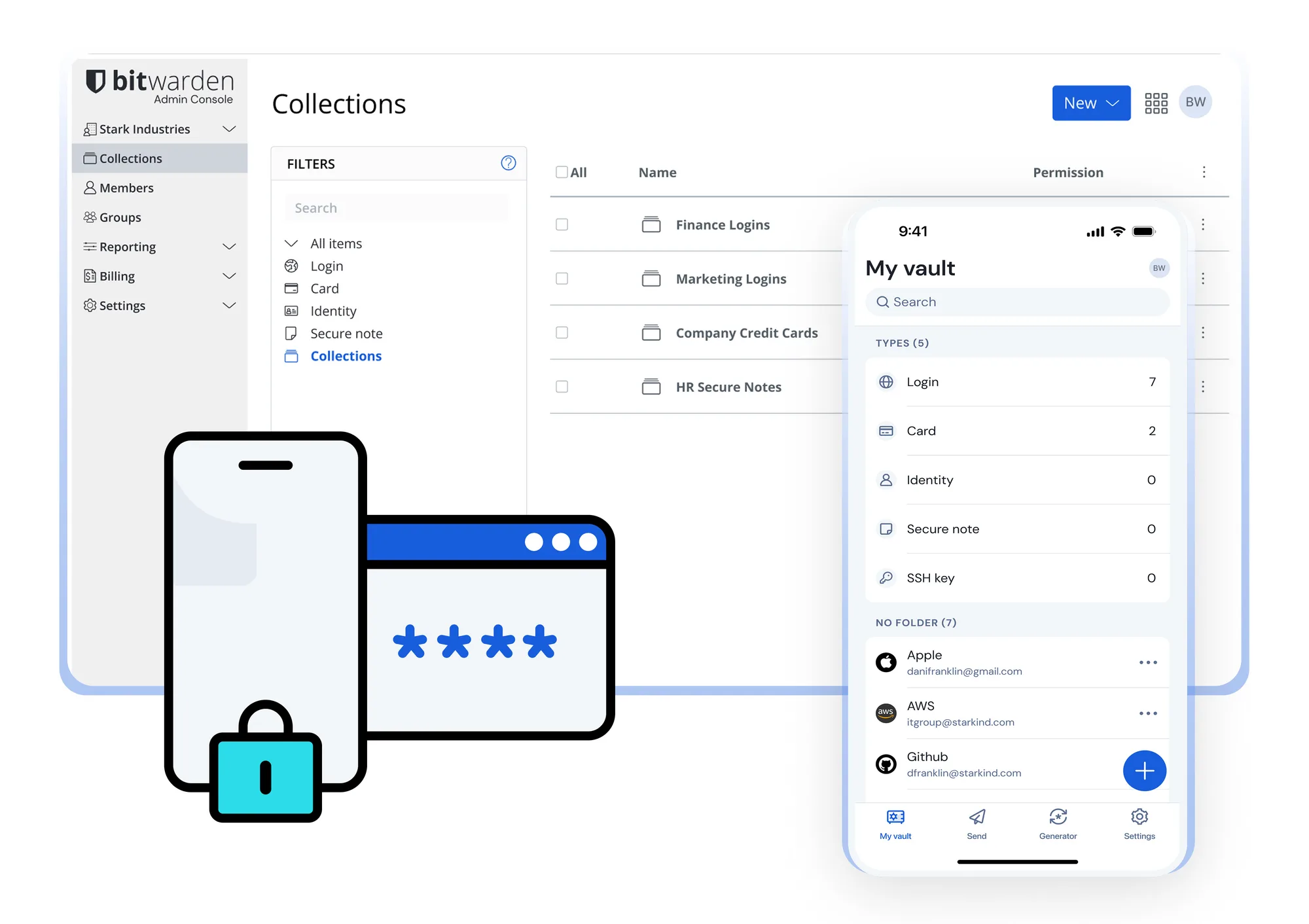Click the filters Search field
The image size is (1309, 924).
click(x=397, y=208)
